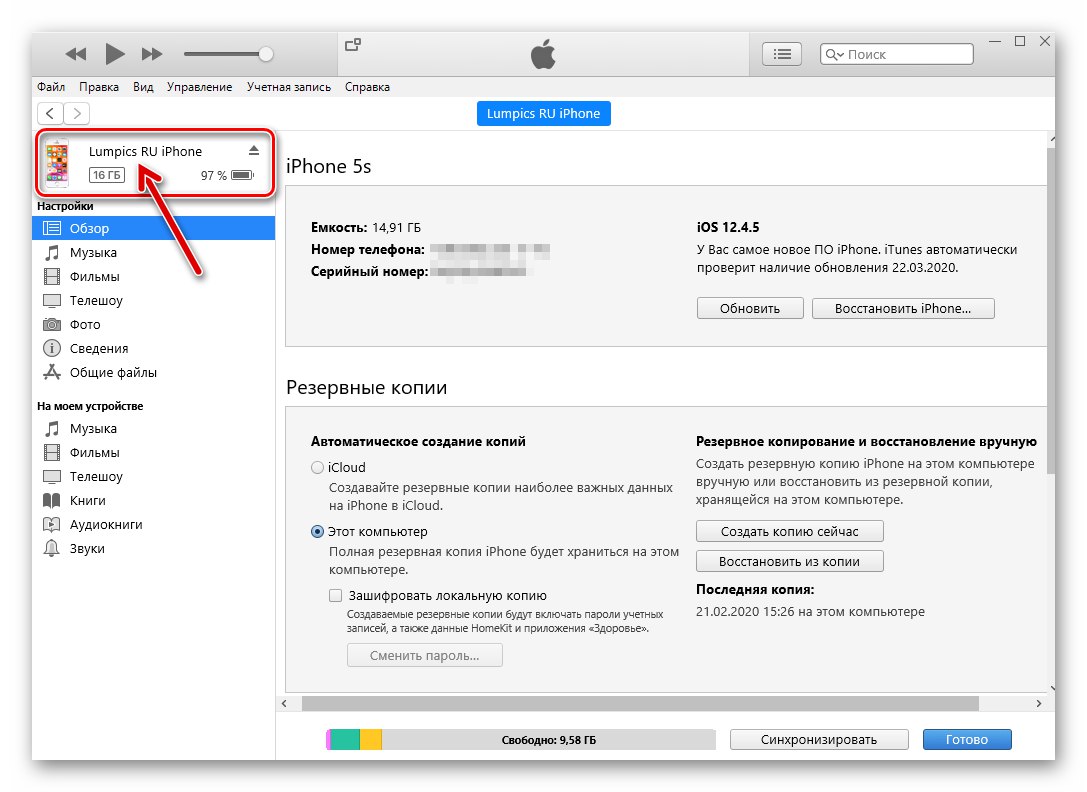
Task: Click Создать копию сейчас
Action: [x=789, y=531]
